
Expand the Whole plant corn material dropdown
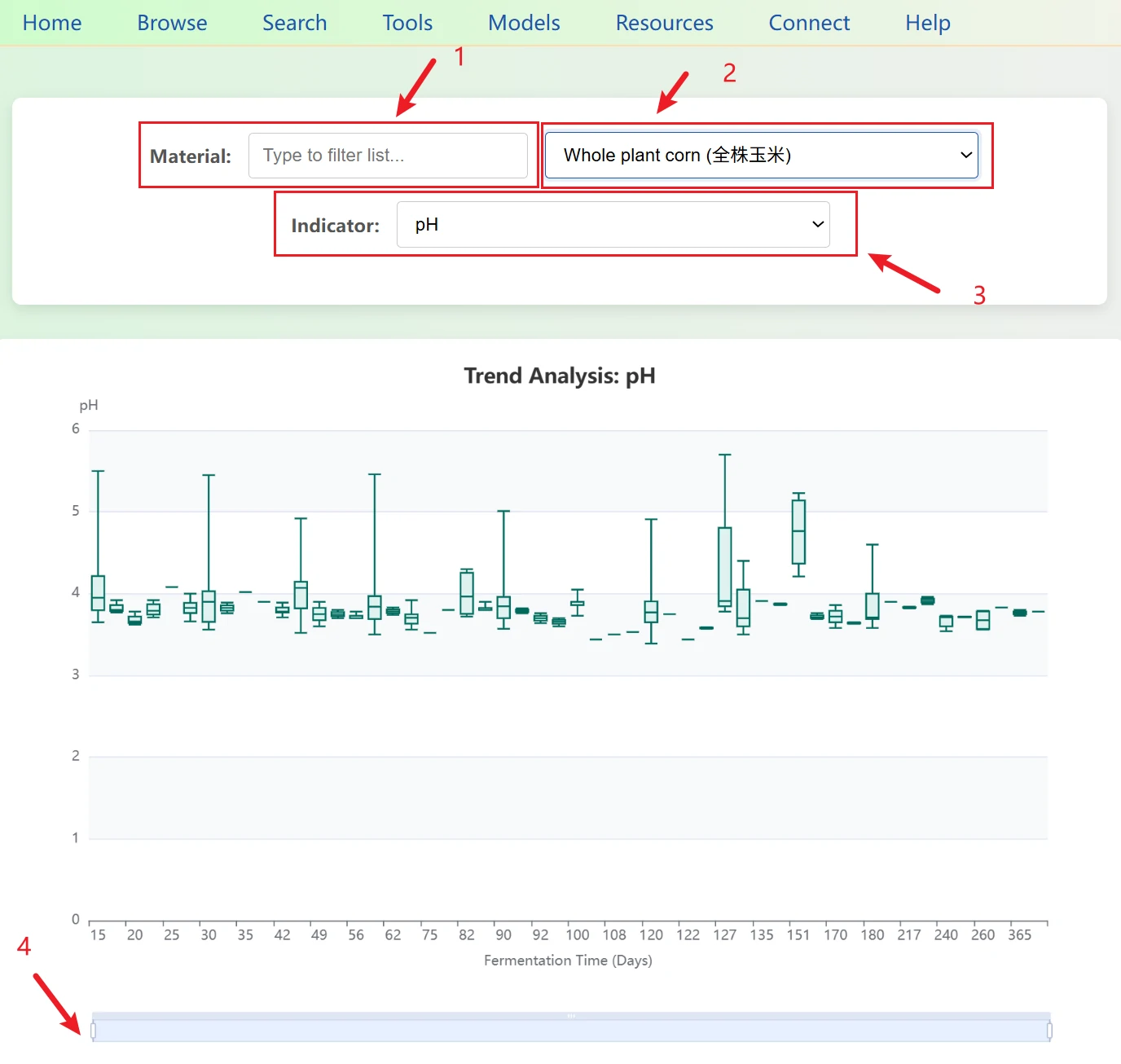[x=761, y=156]
